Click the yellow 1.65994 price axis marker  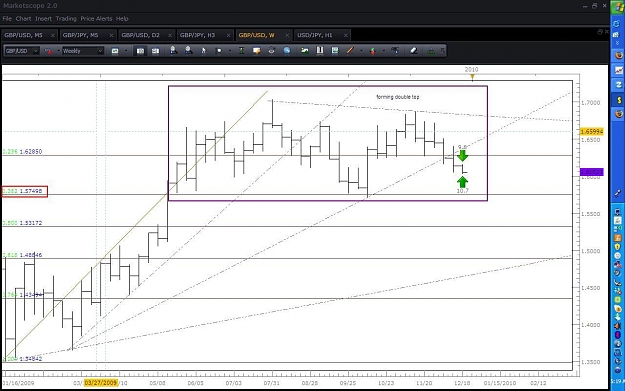(592, 132)
